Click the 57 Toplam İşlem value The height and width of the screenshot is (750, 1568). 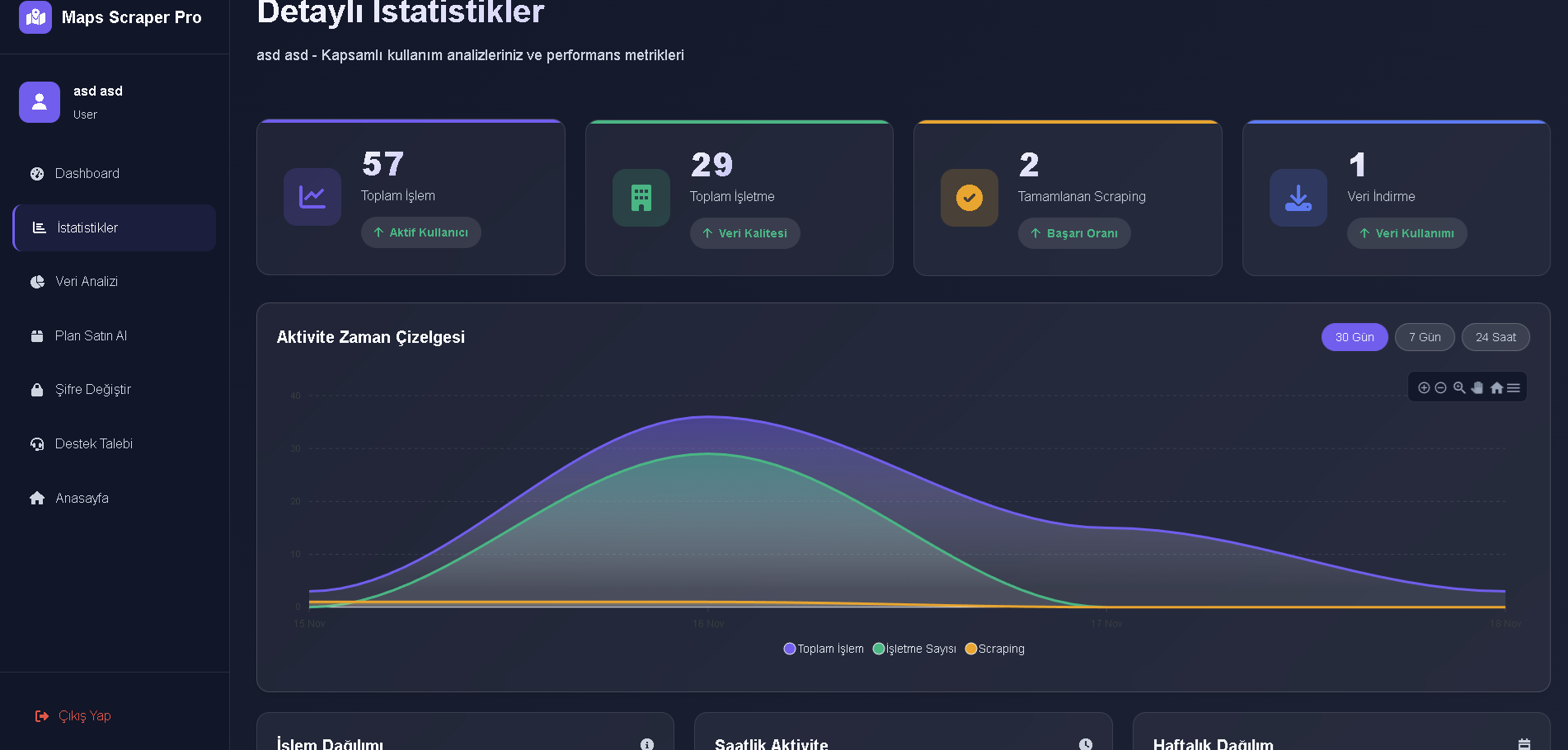click(x=383, y=164)
